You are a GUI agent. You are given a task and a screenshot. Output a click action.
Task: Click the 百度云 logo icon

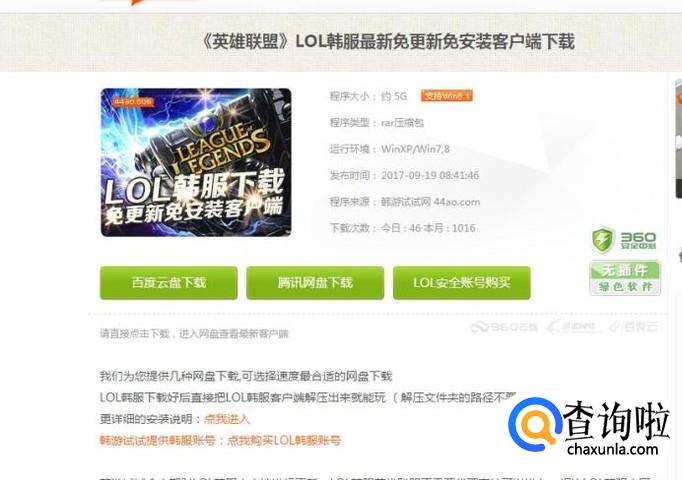tap(634, 327)
